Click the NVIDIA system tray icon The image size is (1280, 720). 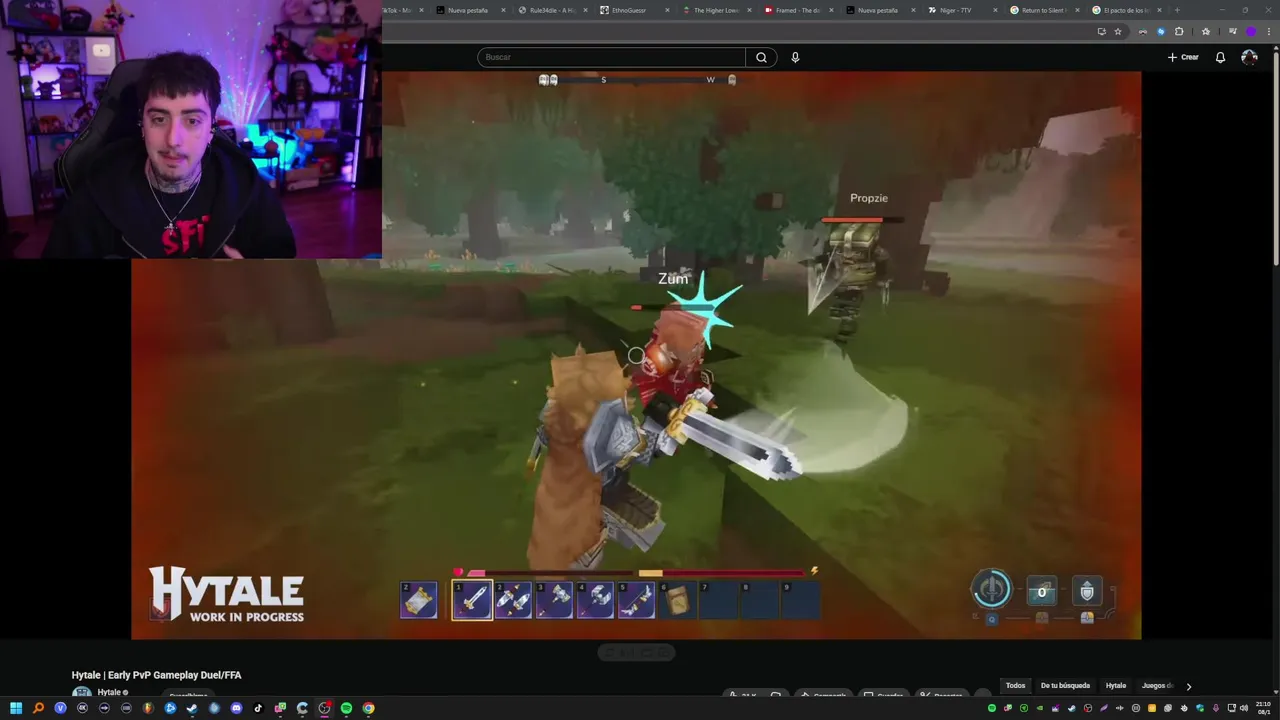pos(1040,708)
